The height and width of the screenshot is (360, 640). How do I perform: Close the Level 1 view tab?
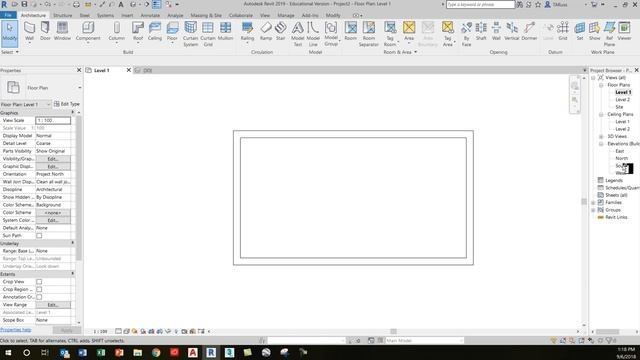pos(129,70)
